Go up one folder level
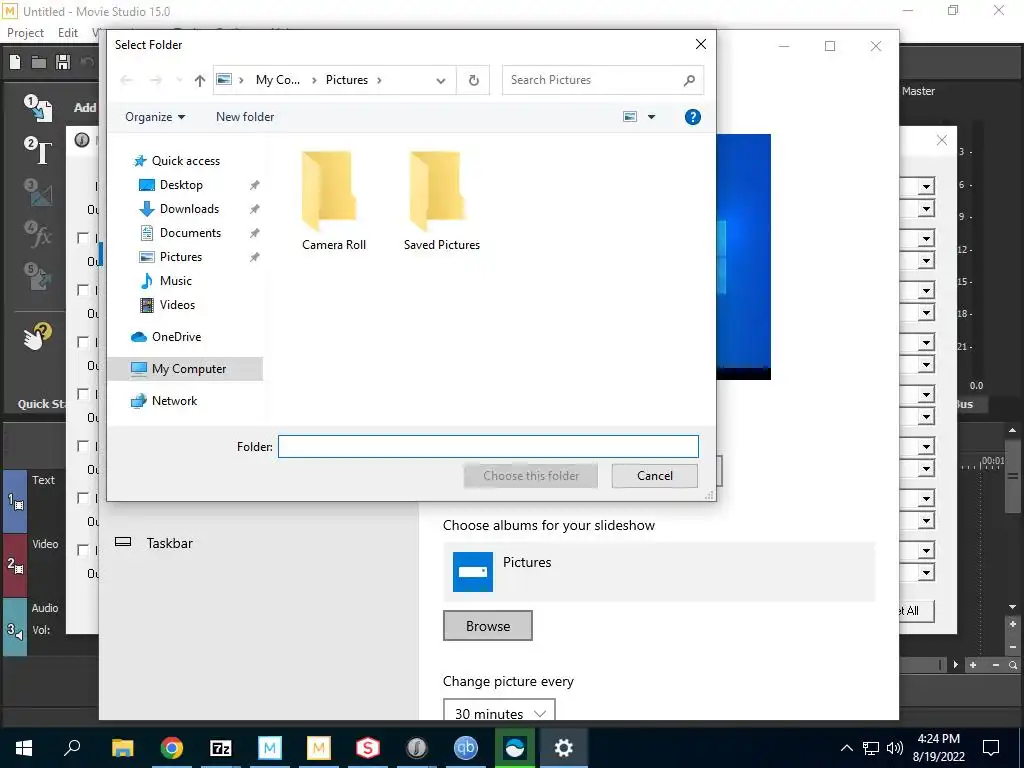Image resolution: width=1024 pixels, height=768 pixels. (x=199, y=80)
